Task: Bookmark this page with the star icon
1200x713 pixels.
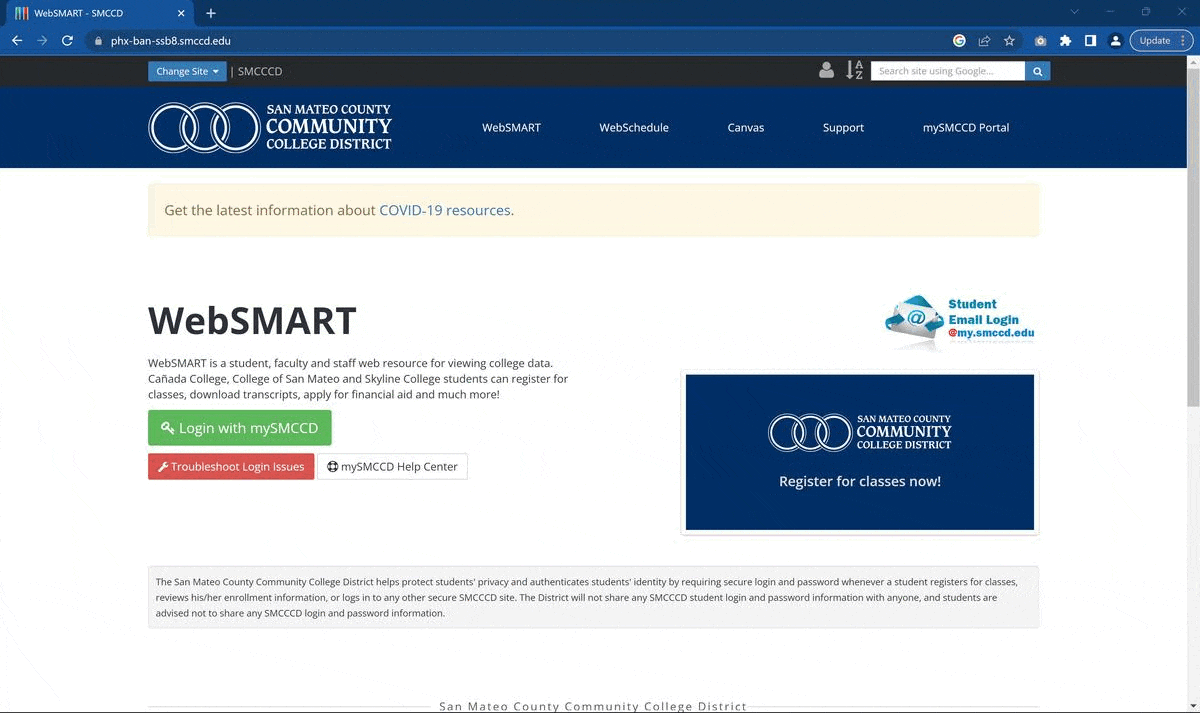Action: click(1009, 41)
